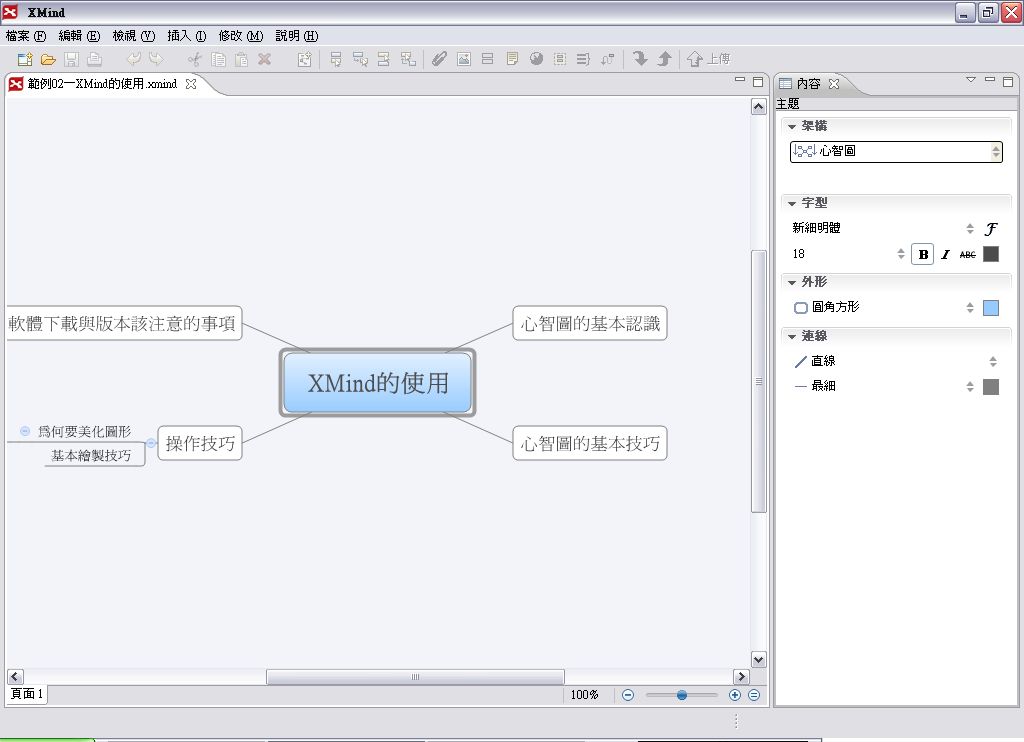Click the line color gray swatch
Image resolution: width=1024 pixels, height=742 pixels.
point(991,387)
